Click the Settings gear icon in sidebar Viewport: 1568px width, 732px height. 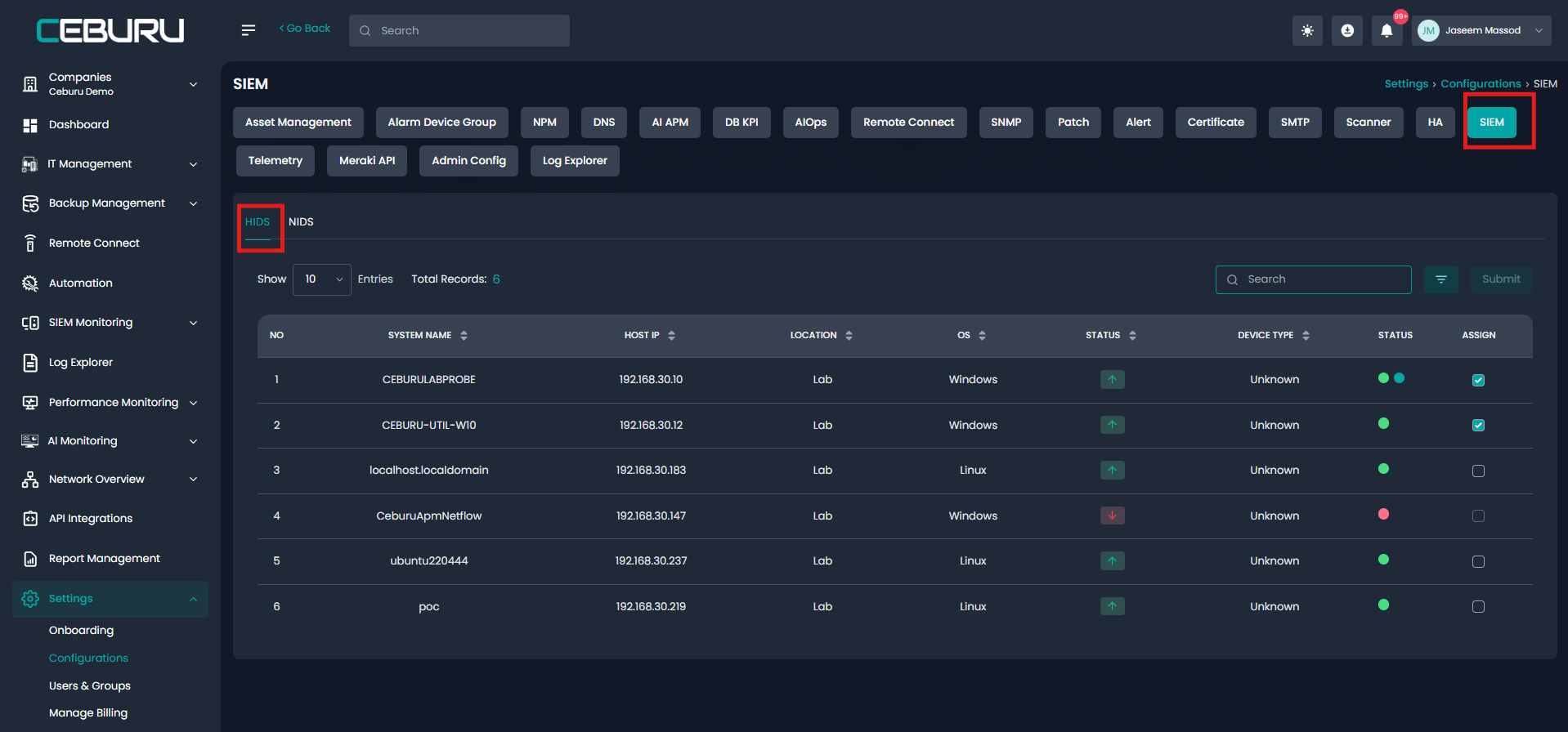pyautogui.click(x=30, y=599)
